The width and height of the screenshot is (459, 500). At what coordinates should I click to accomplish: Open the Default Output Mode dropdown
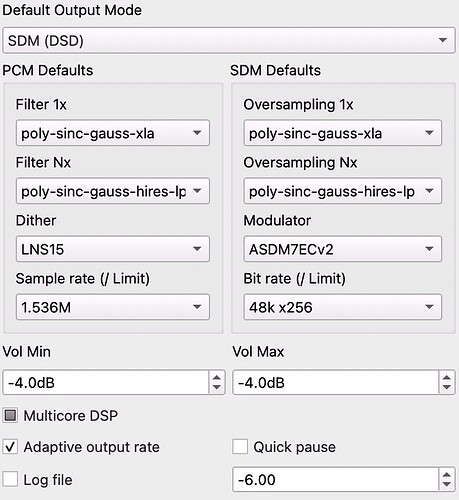(x=229, y=40)
